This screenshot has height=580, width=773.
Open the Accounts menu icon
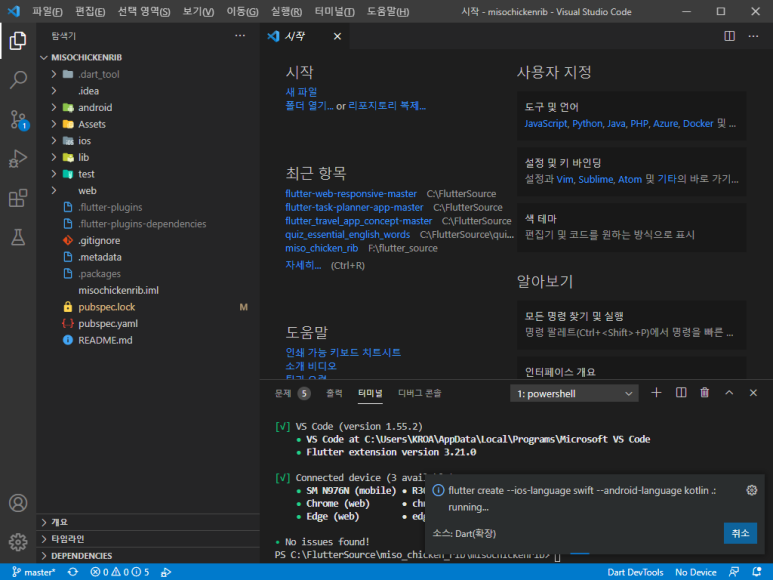[18, 503]
